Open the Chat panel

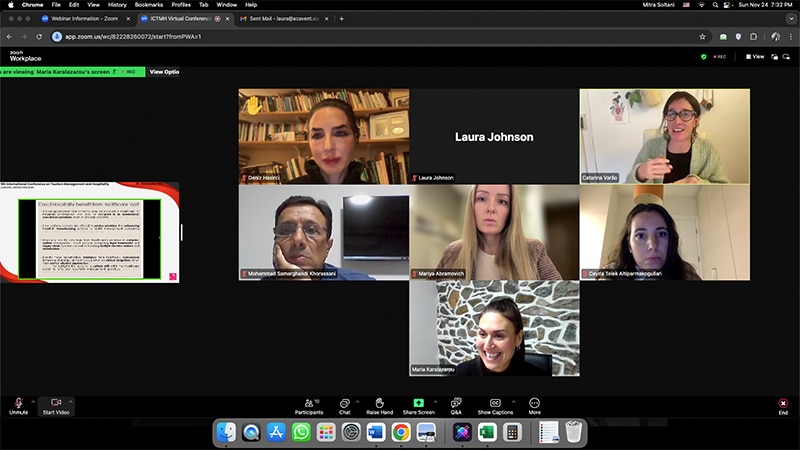[344, 402]
